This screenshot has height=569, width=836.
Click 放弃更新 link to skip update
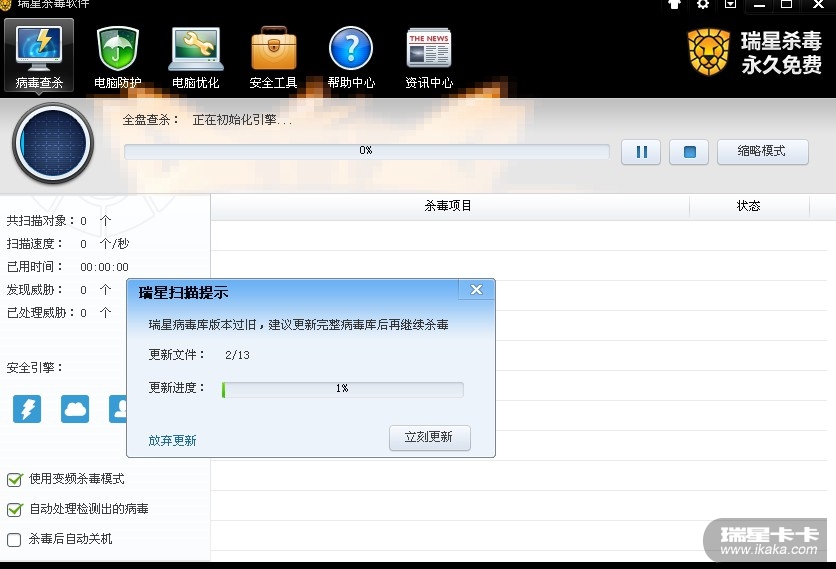(x=172, y=440)
